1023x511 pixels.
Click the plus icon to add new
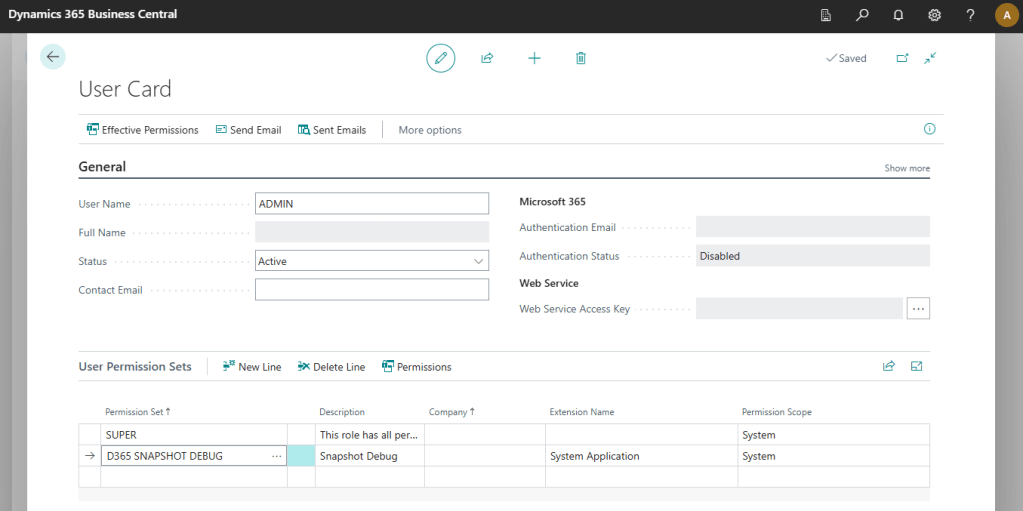(534, 58)
